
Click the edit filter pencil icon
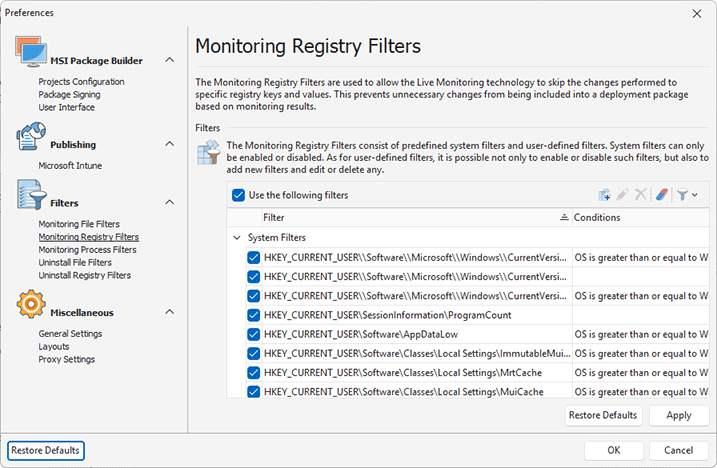622,195
